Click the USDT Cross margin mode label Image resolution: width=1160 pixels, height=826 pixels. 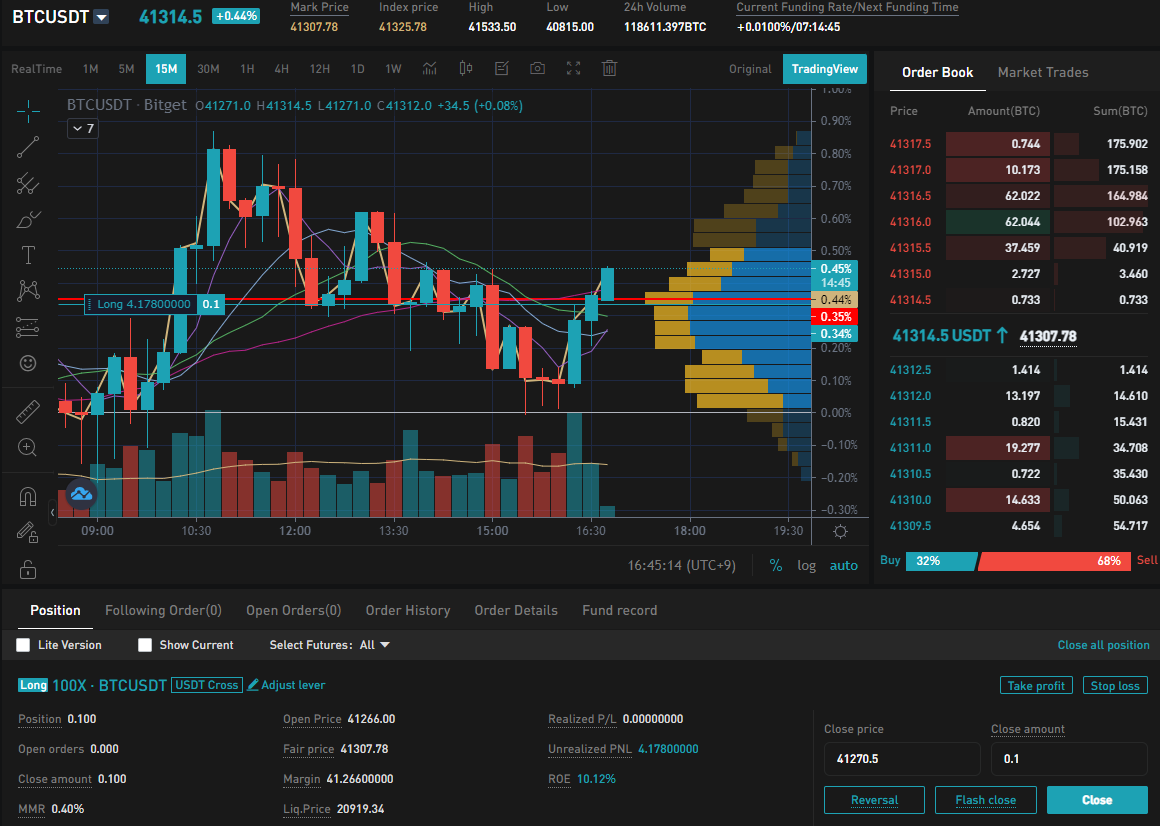click(206, 685)
